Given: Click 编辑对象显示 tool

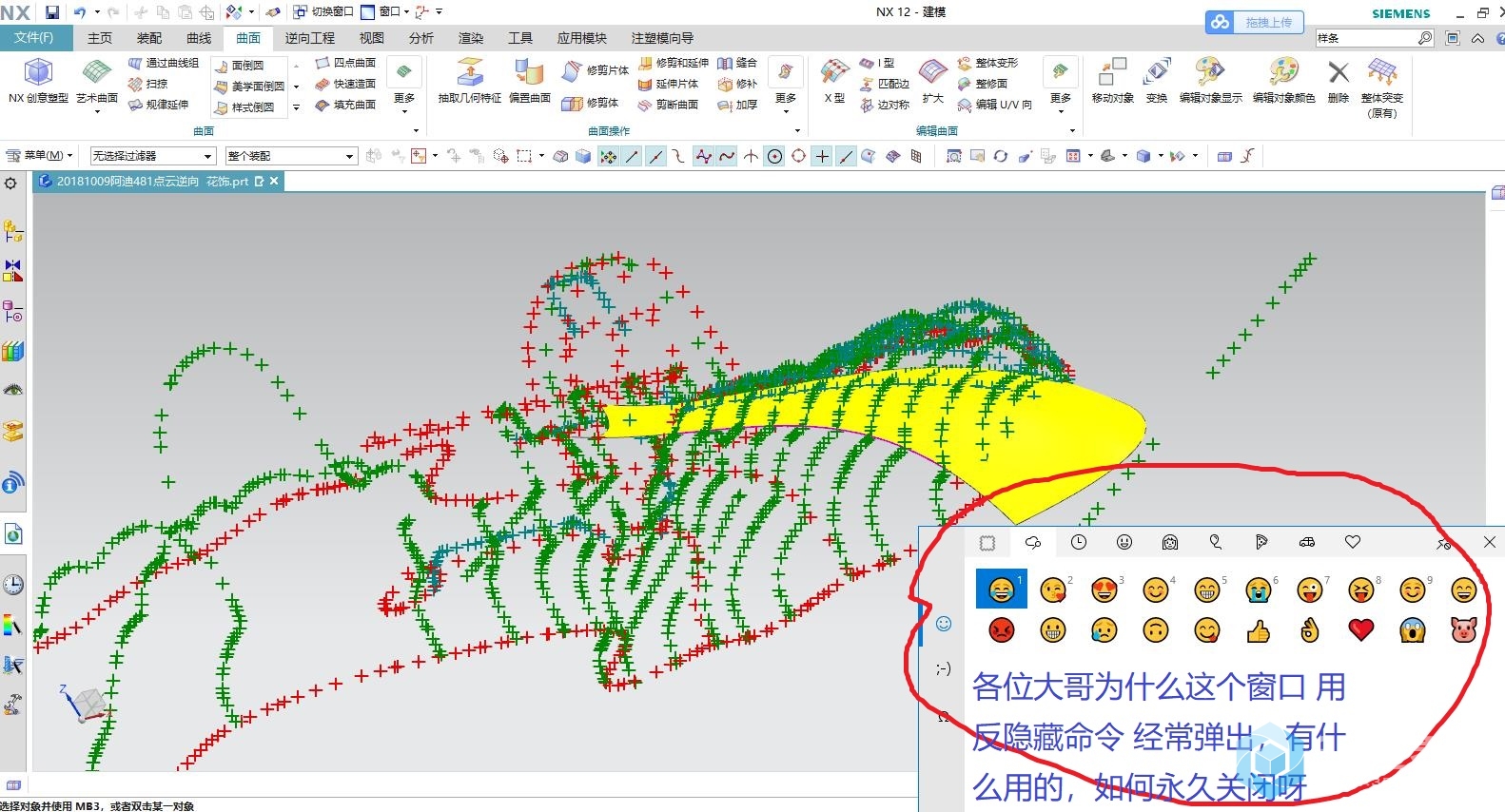Looking at the screenshot, I should click(x=1210, y=81).
